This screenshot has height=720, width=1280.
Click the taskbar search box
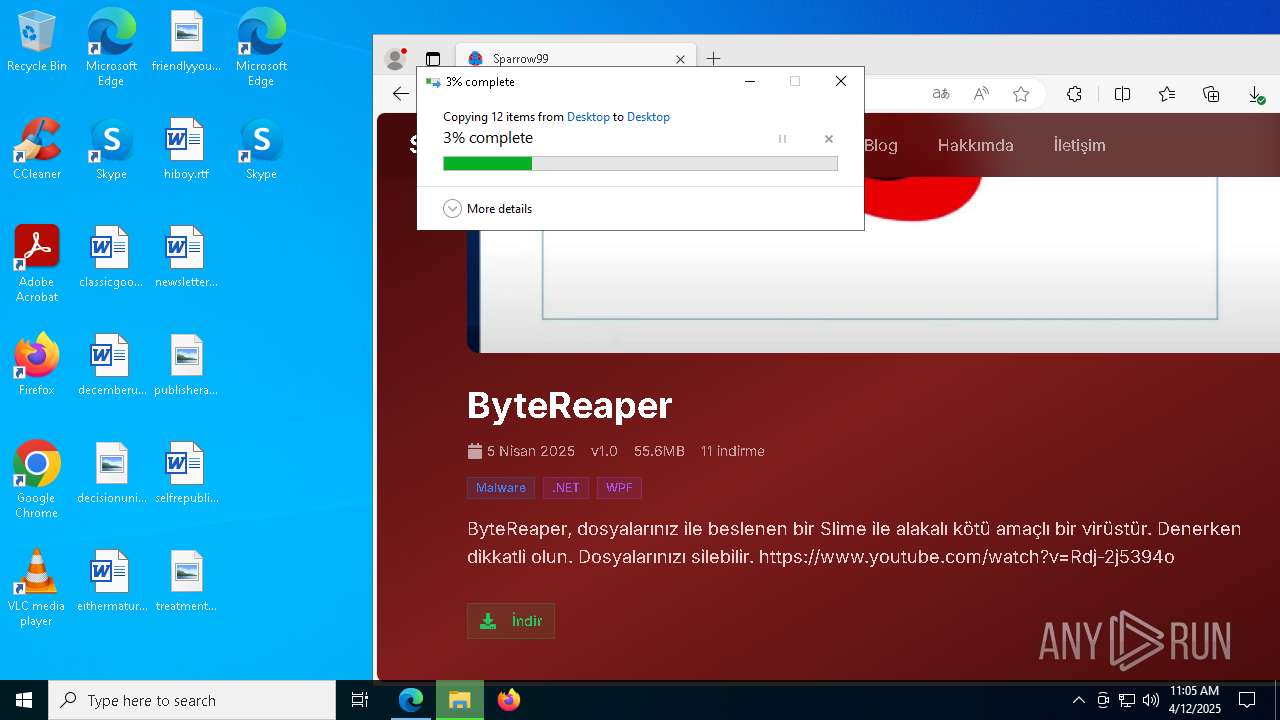192,700
